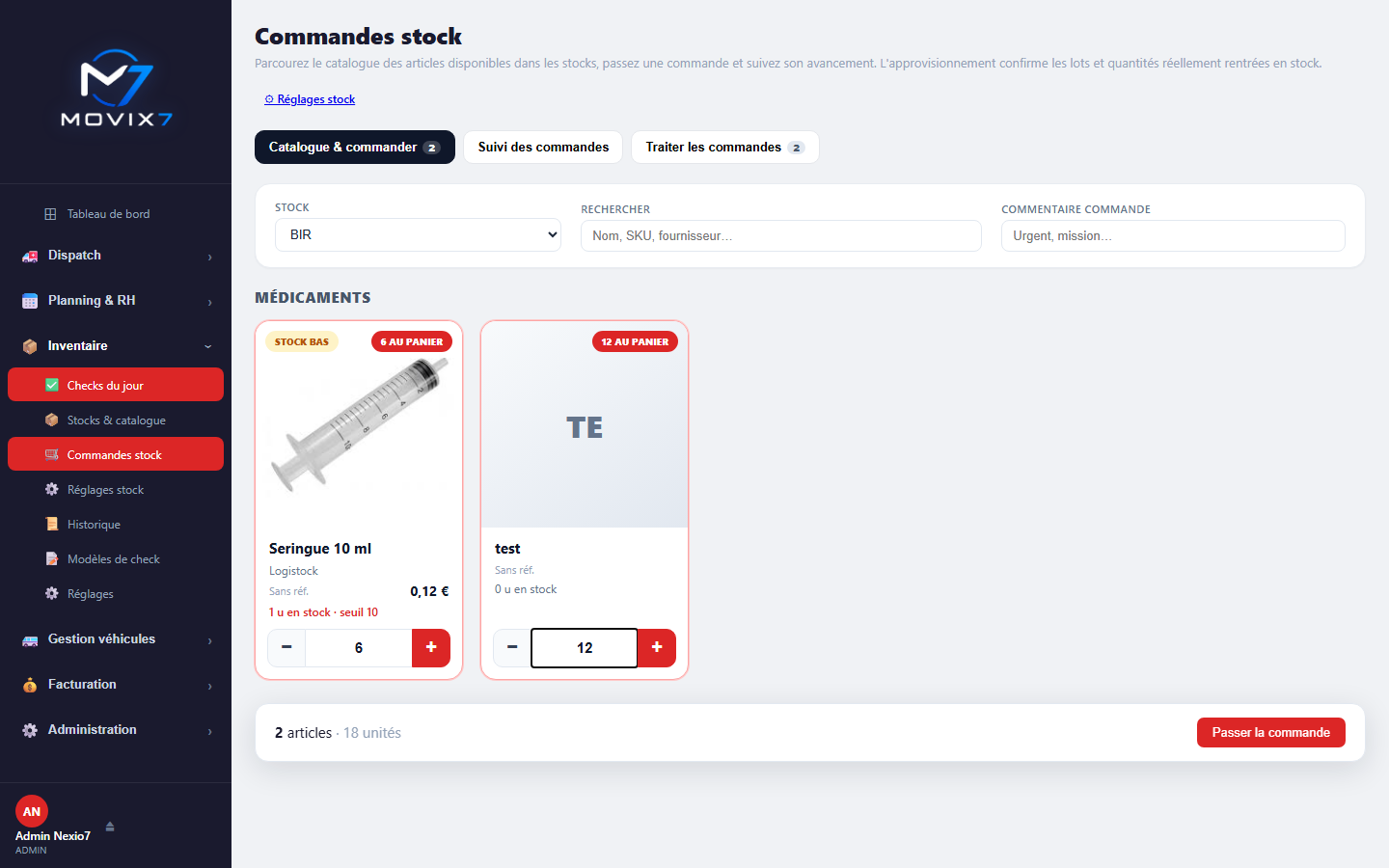
Task: Click Passer la commande button
Action: coord(1270,732)
